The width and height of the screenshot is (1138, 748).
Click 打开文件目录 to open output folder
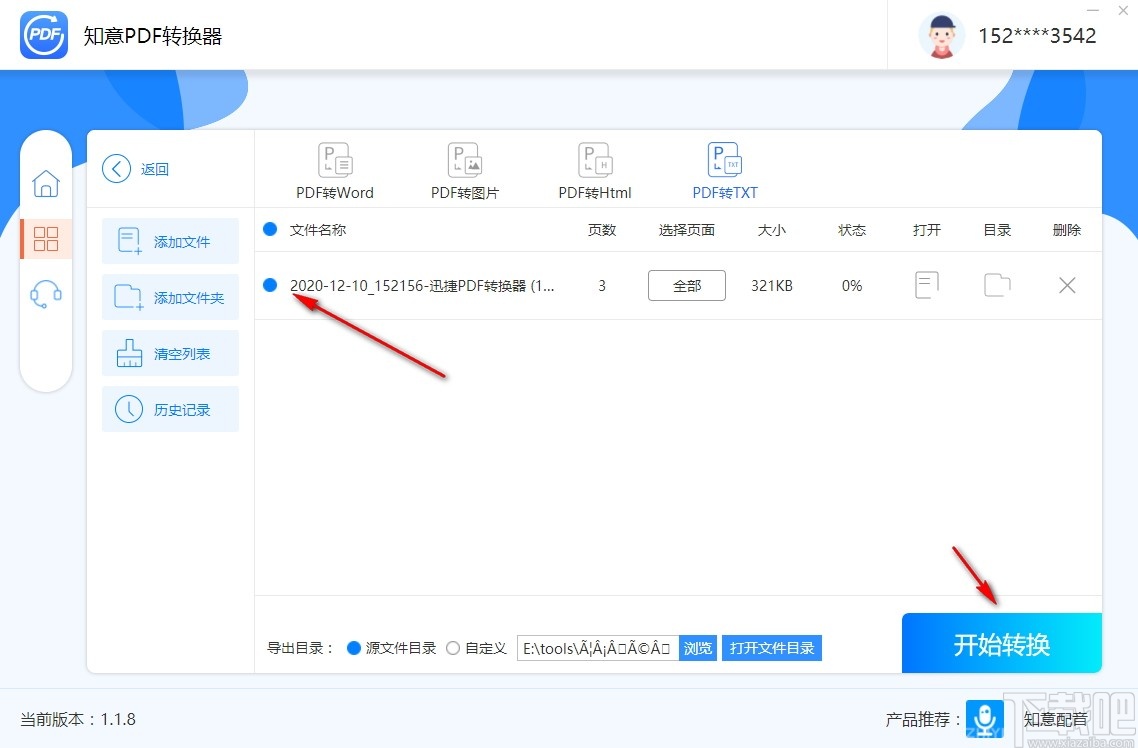click(771, 647)
